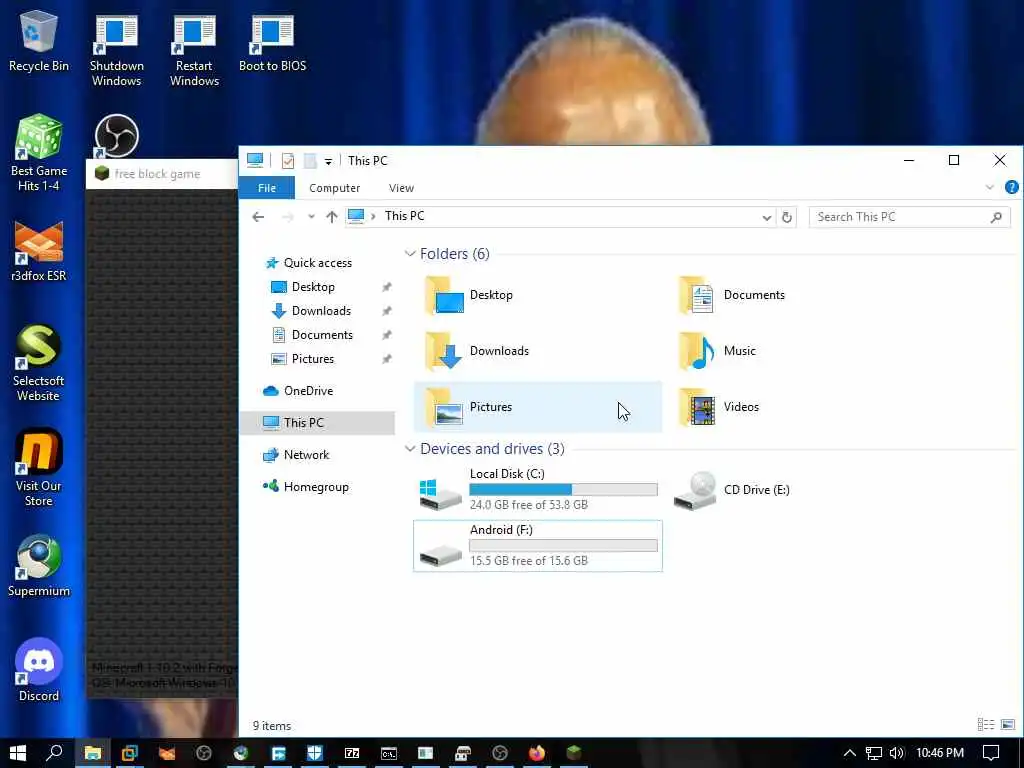Refresh the This PC view
The image size is (1024, 768).
pos(787,217)
